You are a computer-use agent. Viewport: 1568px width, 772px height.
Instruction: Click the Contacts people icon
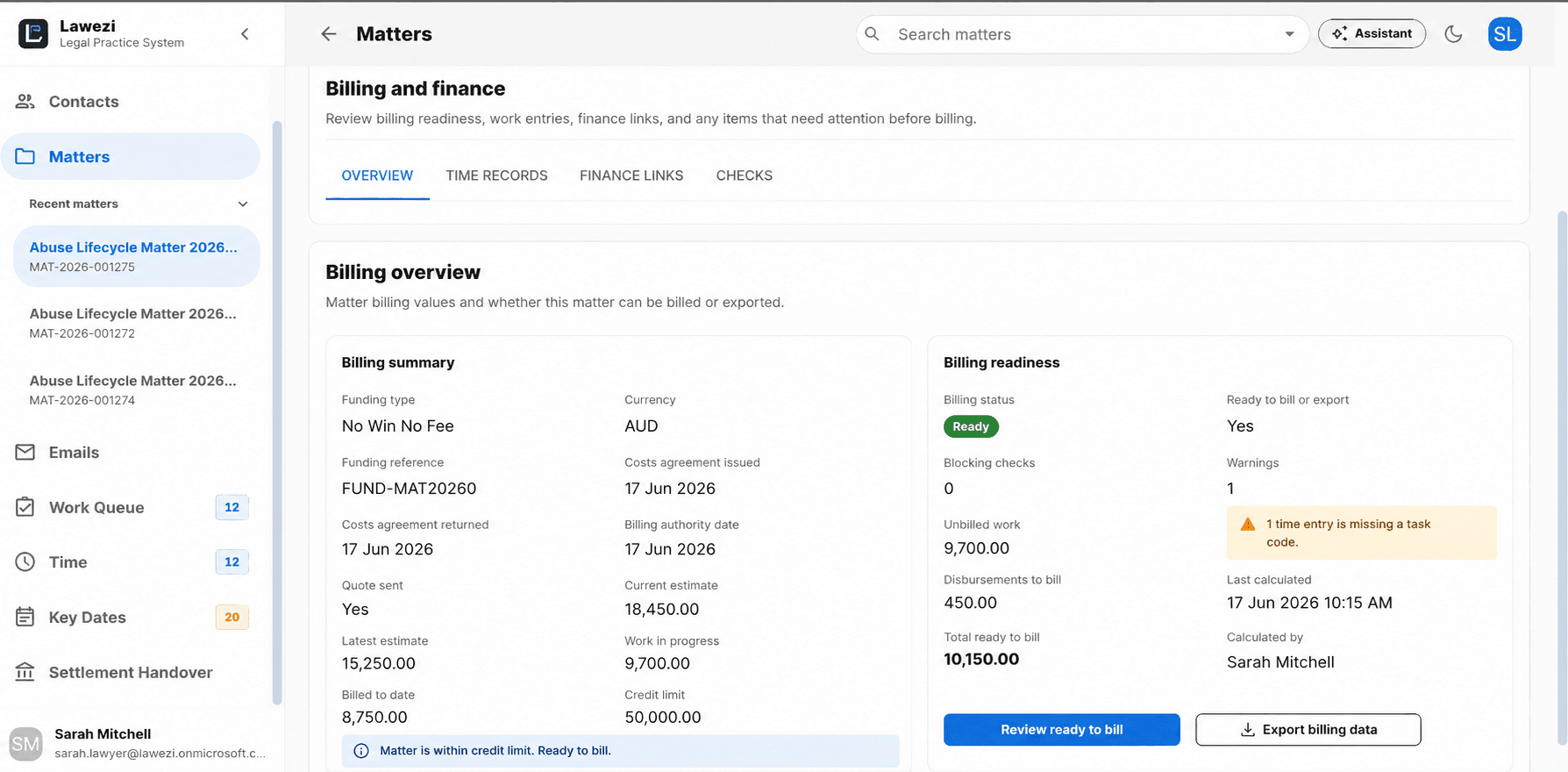pyautogui.click(x=25, y=102)
